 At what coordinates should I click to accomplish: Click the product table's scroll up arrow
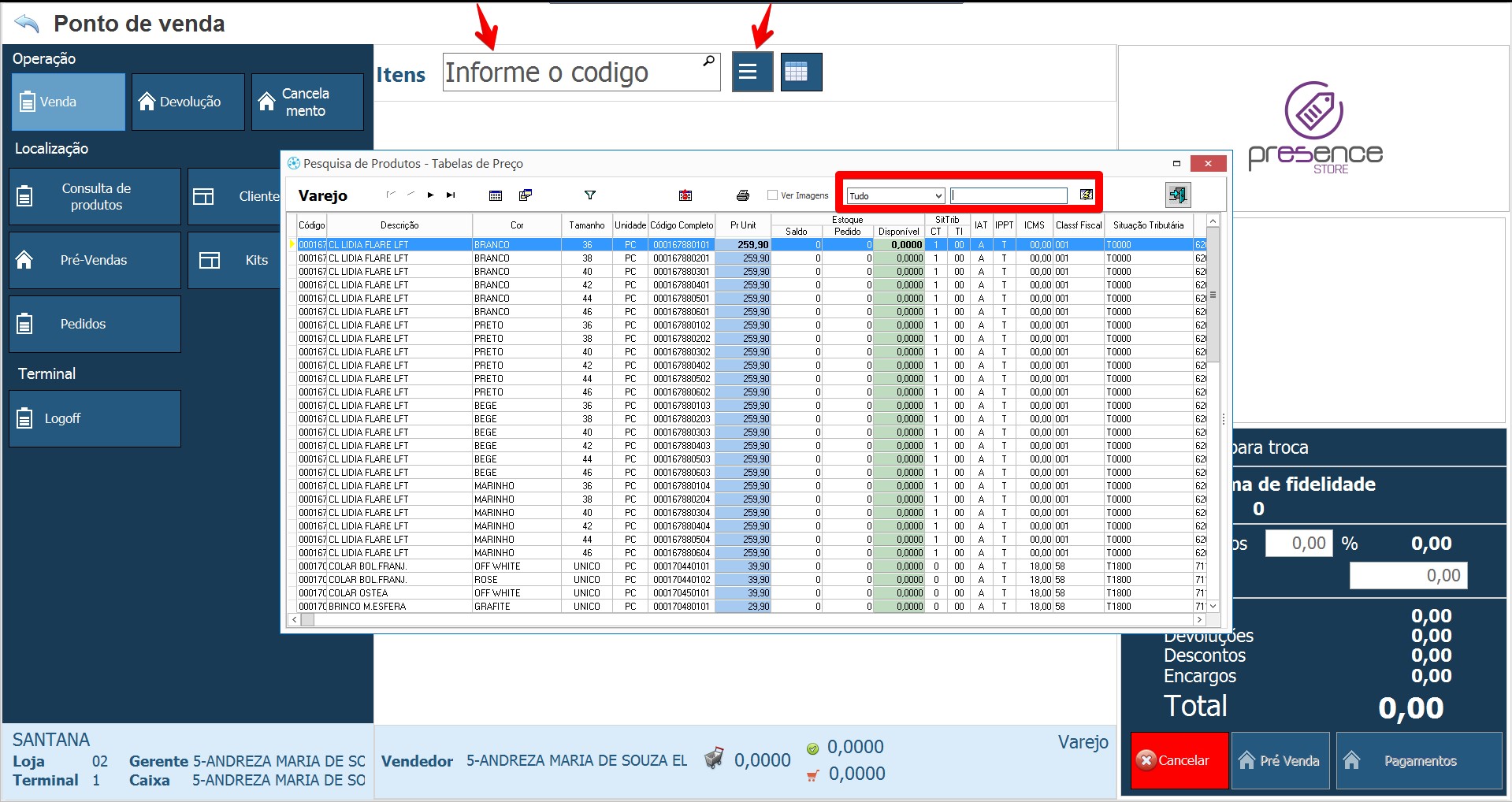pos(1213,221)
